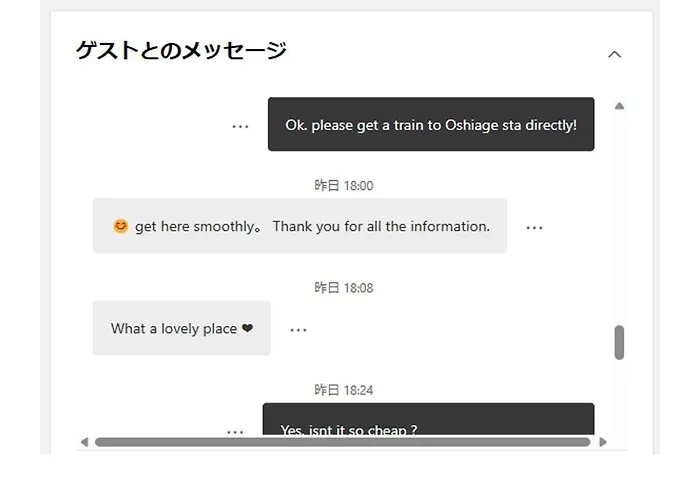Click the 昨日 18:08 timestamp
Screen dimensions: 700x500
[x=343, y=288]
